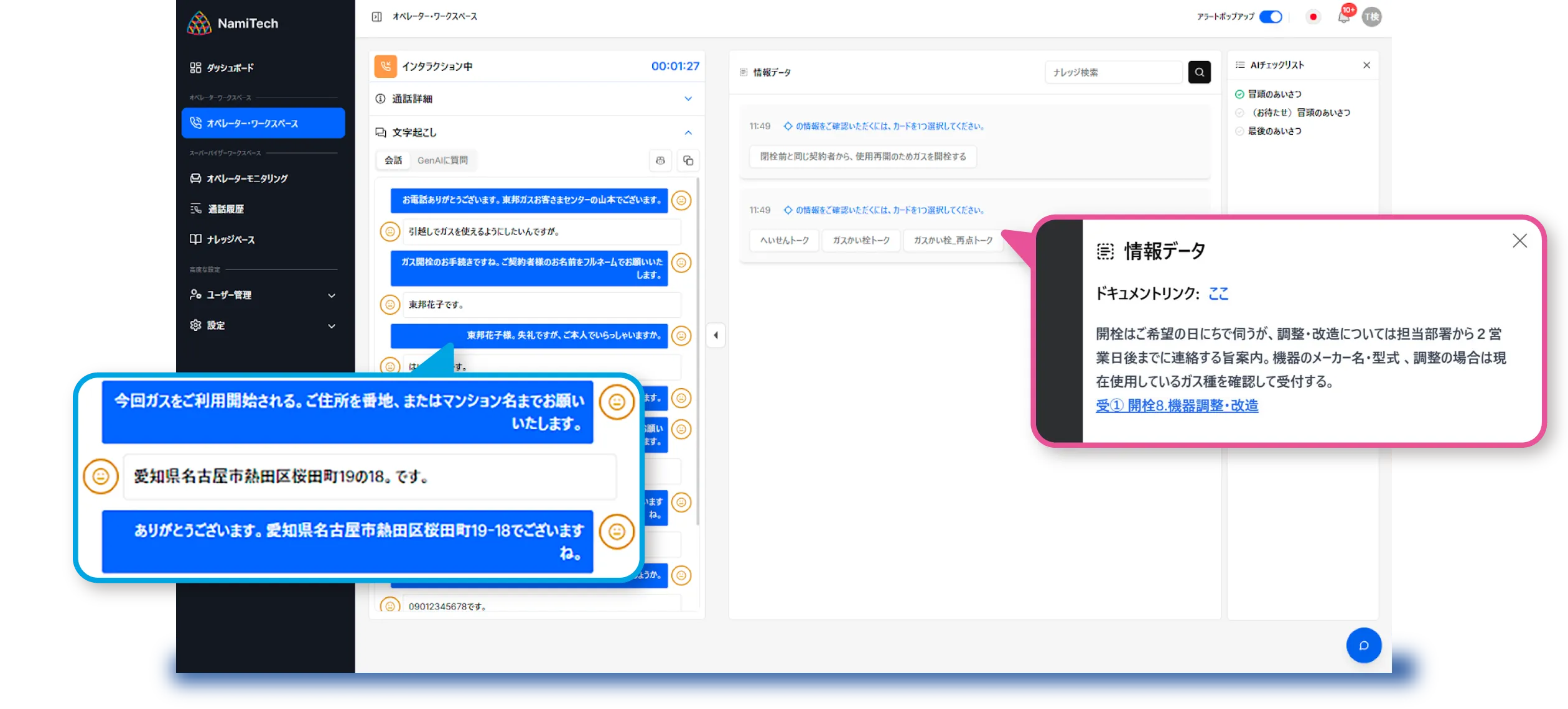Expand the 通話詳細 section

point(688,99)
